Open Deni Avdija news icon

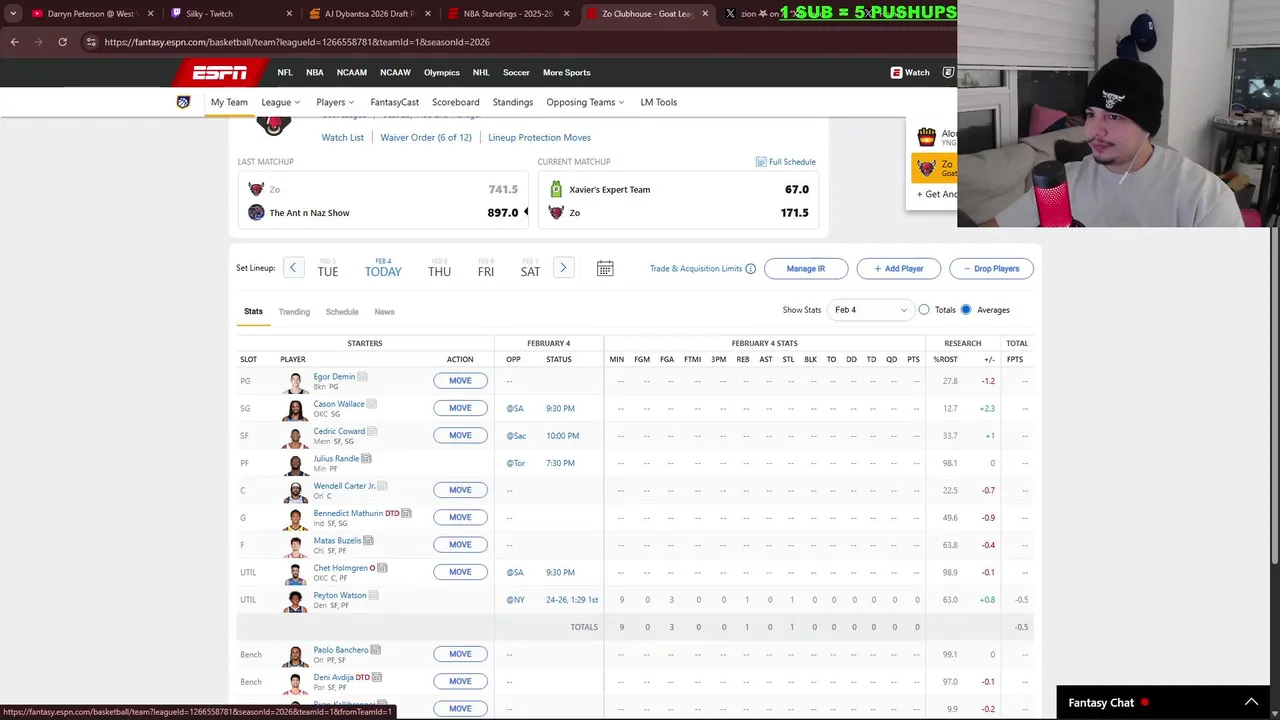378,677
